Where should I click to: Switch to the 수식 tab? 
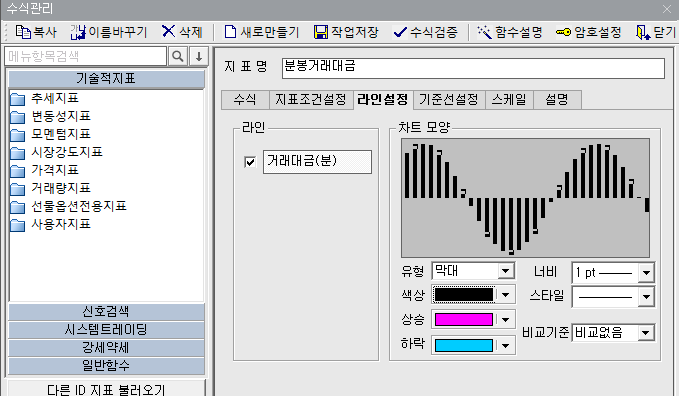(x=245, y=100)
